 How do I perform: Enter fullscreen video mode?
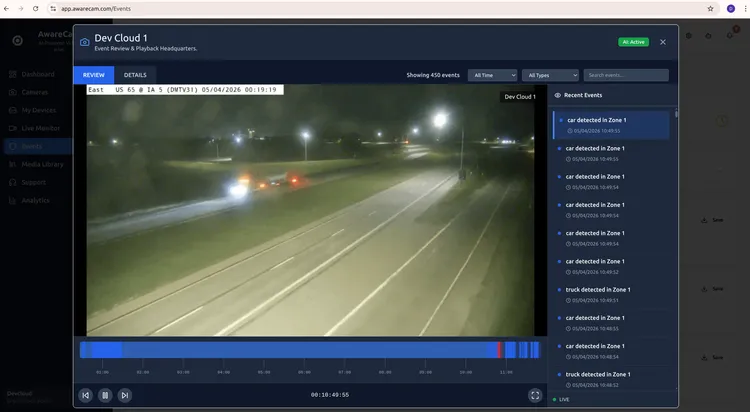(x=535, y=395)
